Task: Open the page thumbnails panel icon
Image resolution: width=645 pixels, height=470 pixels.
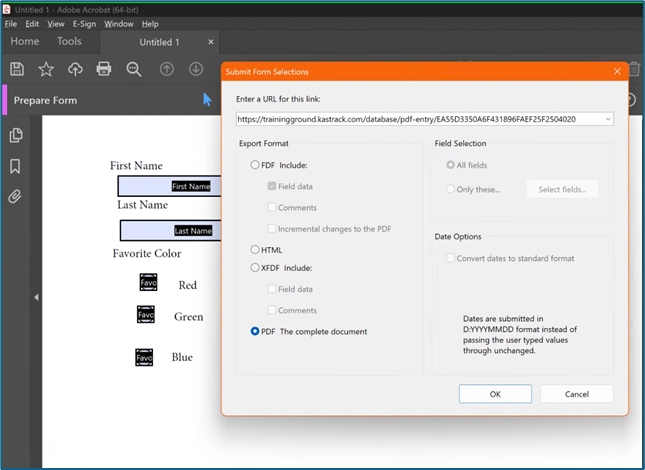Action: [16, 136]
